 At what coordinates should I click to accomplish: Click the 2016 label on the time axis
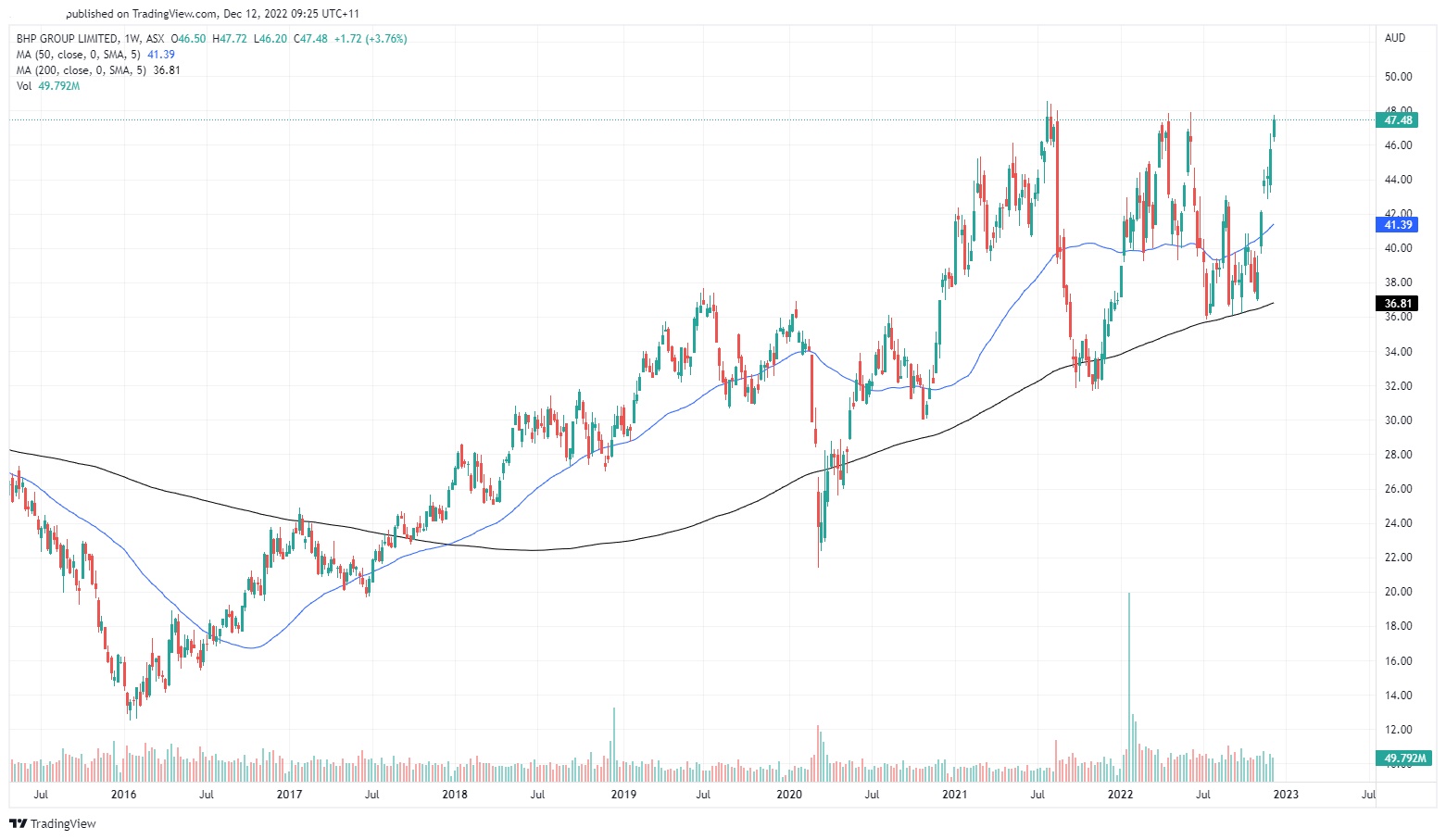click(x=123, y=795)
